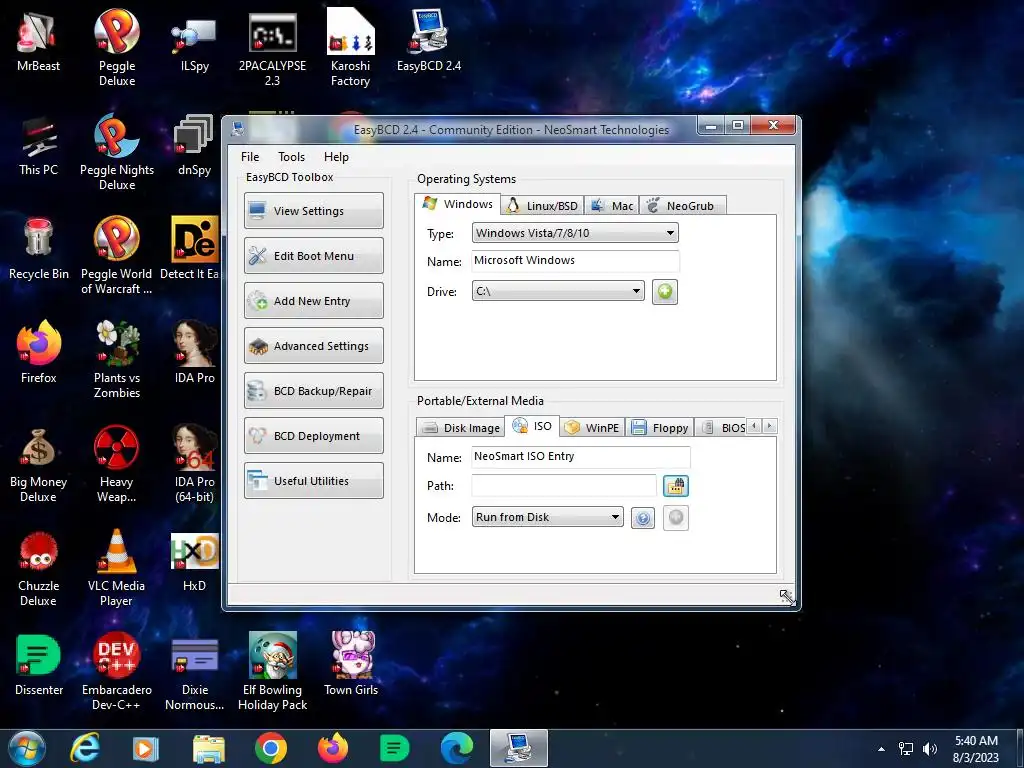
Task: Open View Settings in EasyBCD Toolbox
Action: (313, 210)
